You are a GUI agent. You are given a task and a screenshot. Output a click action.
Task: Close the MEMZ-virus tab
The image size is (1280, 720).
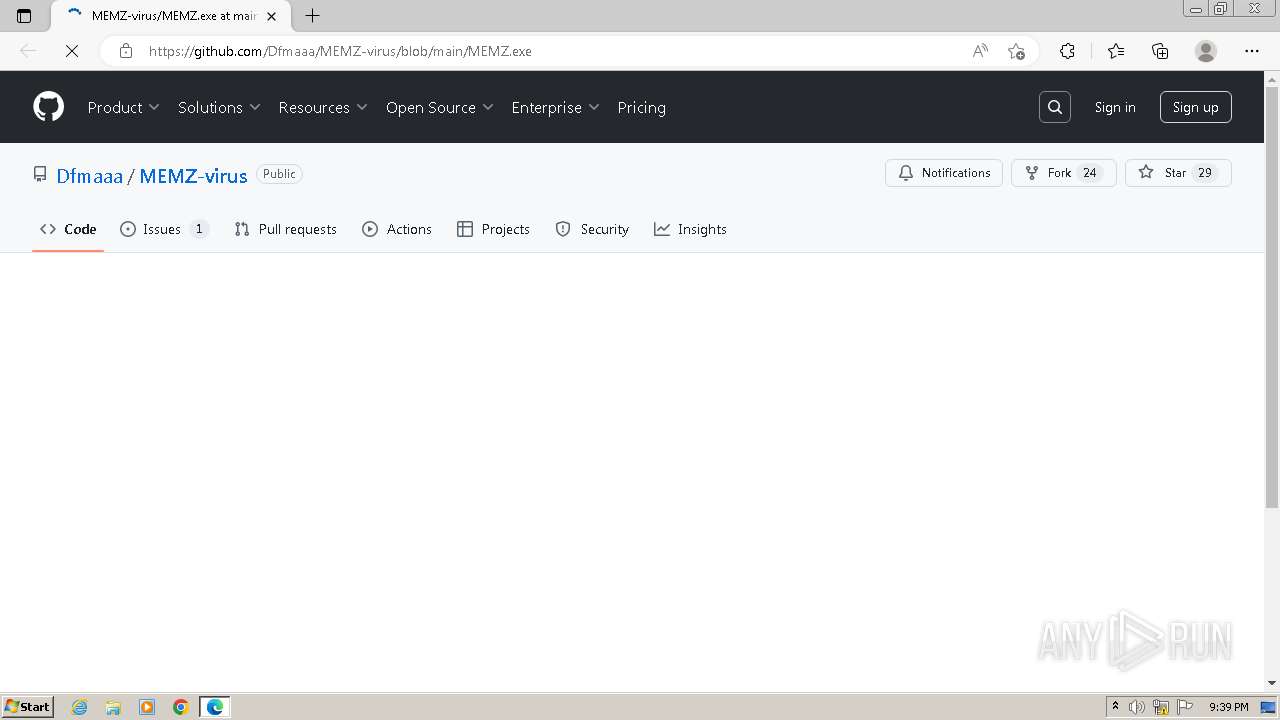(x=271, y=16)
